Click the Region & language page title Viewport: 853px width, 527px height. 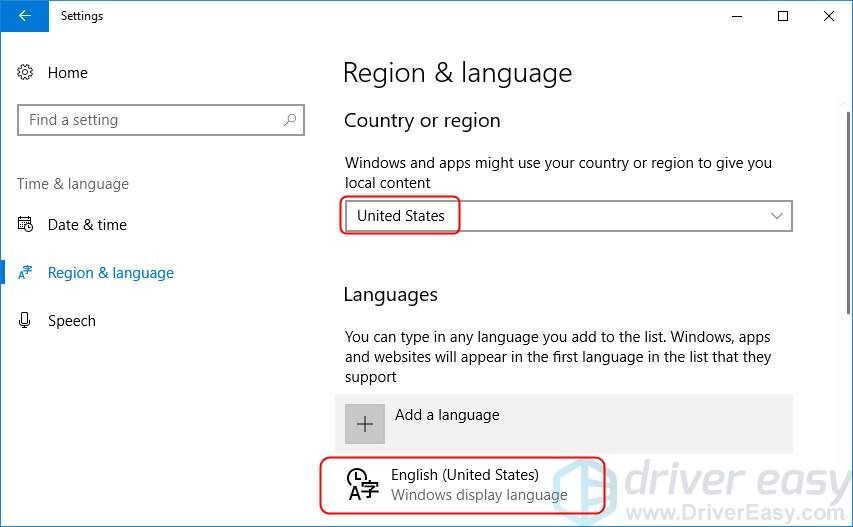click(458, 73)
